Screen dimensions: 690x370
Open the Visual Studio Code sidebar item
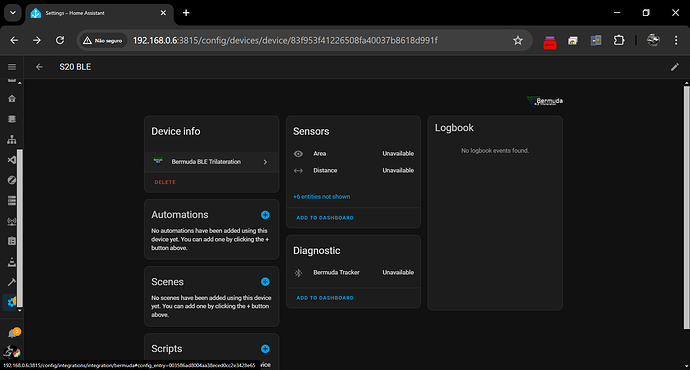click(12, 160)
